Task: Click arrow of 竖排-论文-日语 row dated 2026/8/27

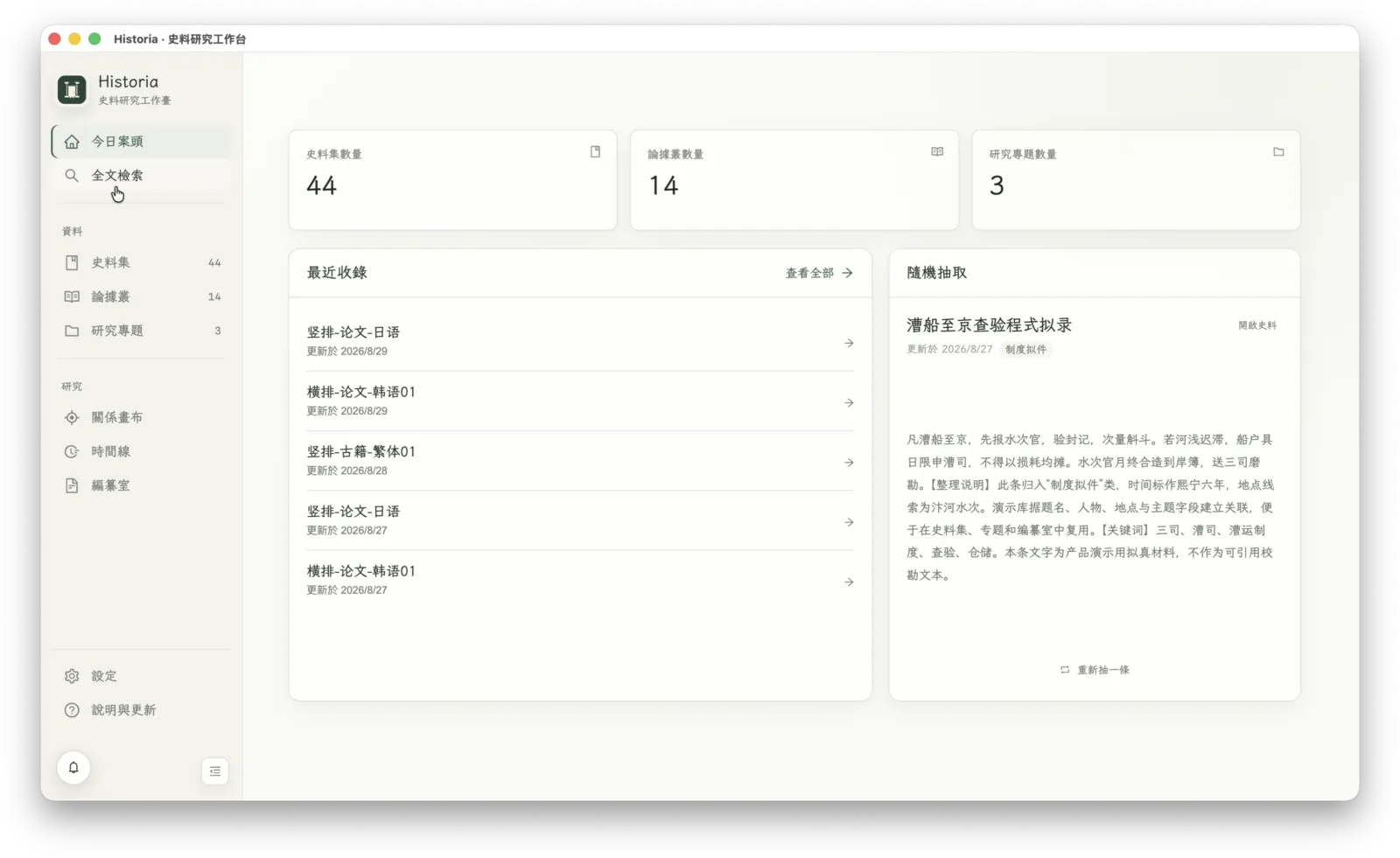Action: (849, 522)
